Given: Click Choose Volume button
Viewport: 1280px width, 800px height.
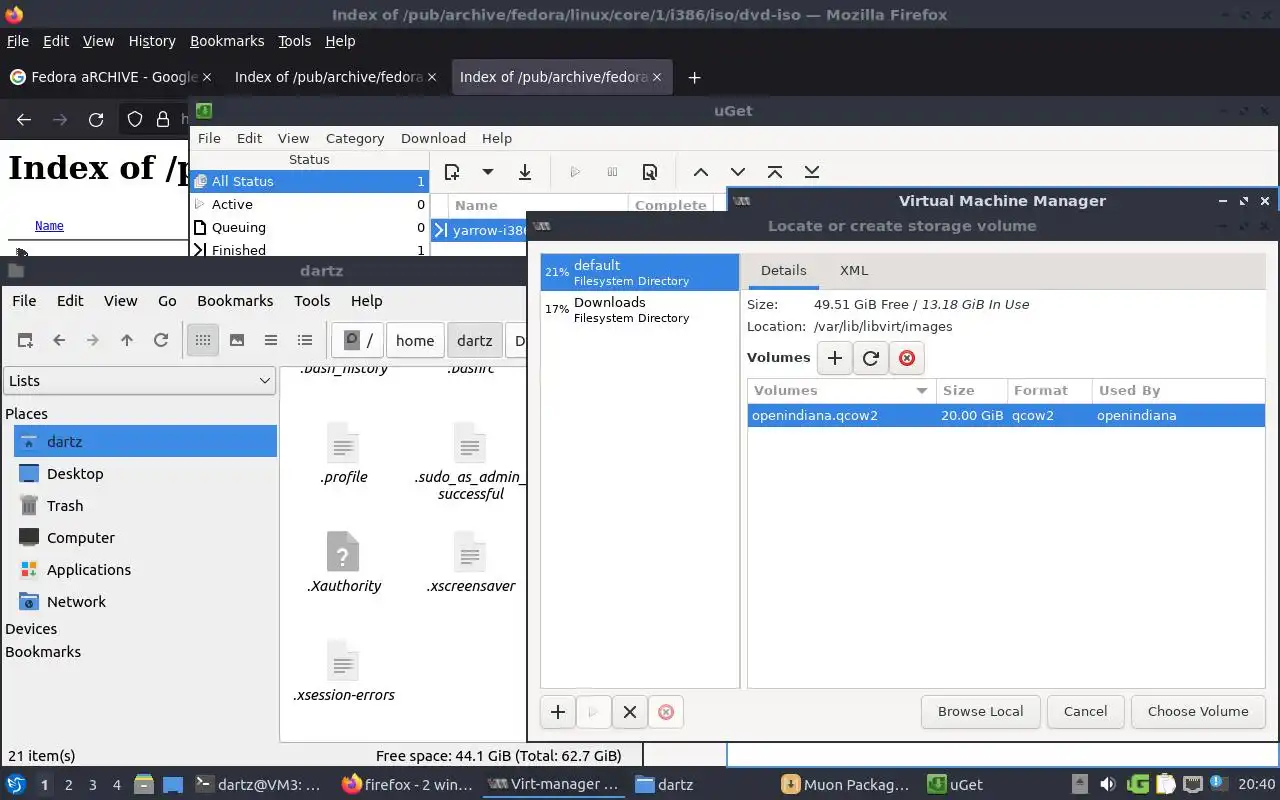Looking at the screenshot, I should point(1198,712).
